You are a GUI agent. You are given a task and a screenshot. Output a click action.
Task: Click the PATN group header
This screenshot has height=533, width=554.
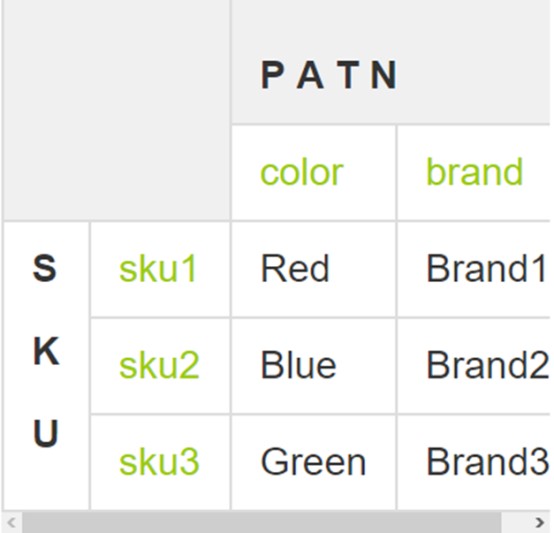coord(329,75)
